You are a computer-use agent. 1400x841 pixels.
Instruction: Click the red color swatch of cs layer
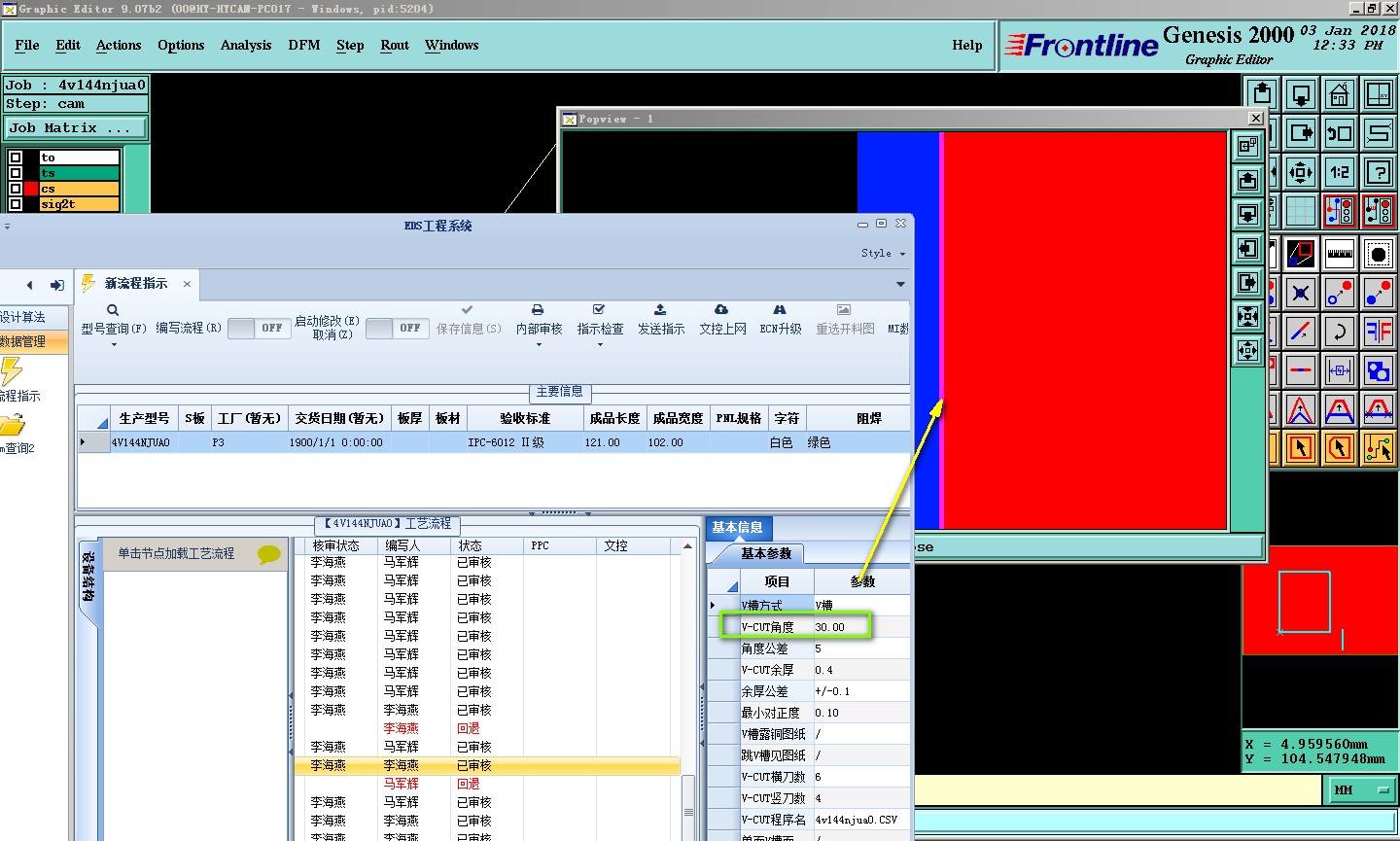point(32,189)
